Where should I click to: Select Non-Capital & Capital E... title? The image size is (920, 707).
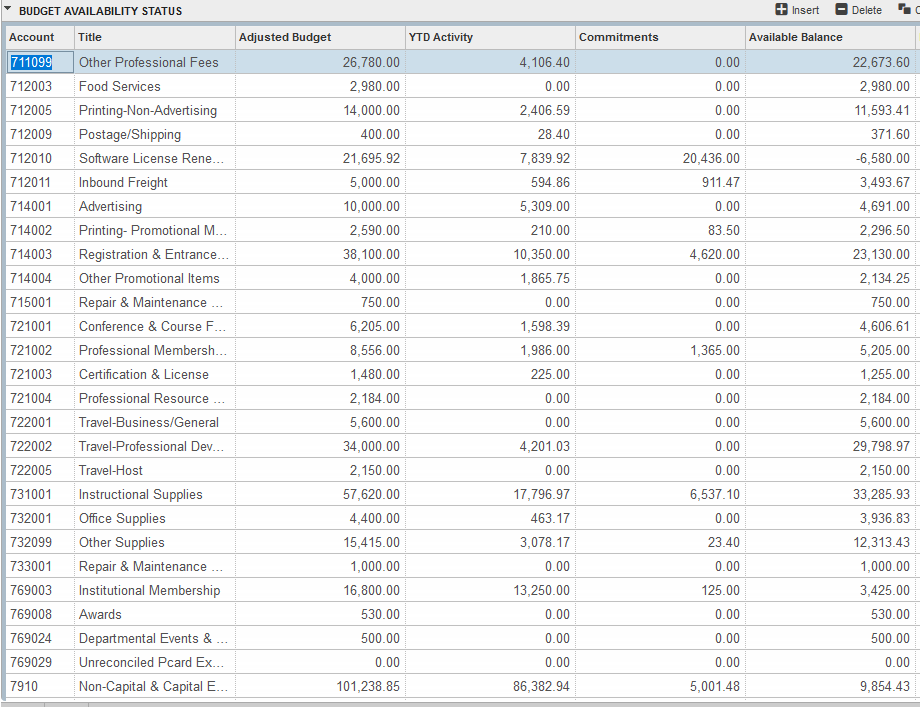[x=153, y=688]
